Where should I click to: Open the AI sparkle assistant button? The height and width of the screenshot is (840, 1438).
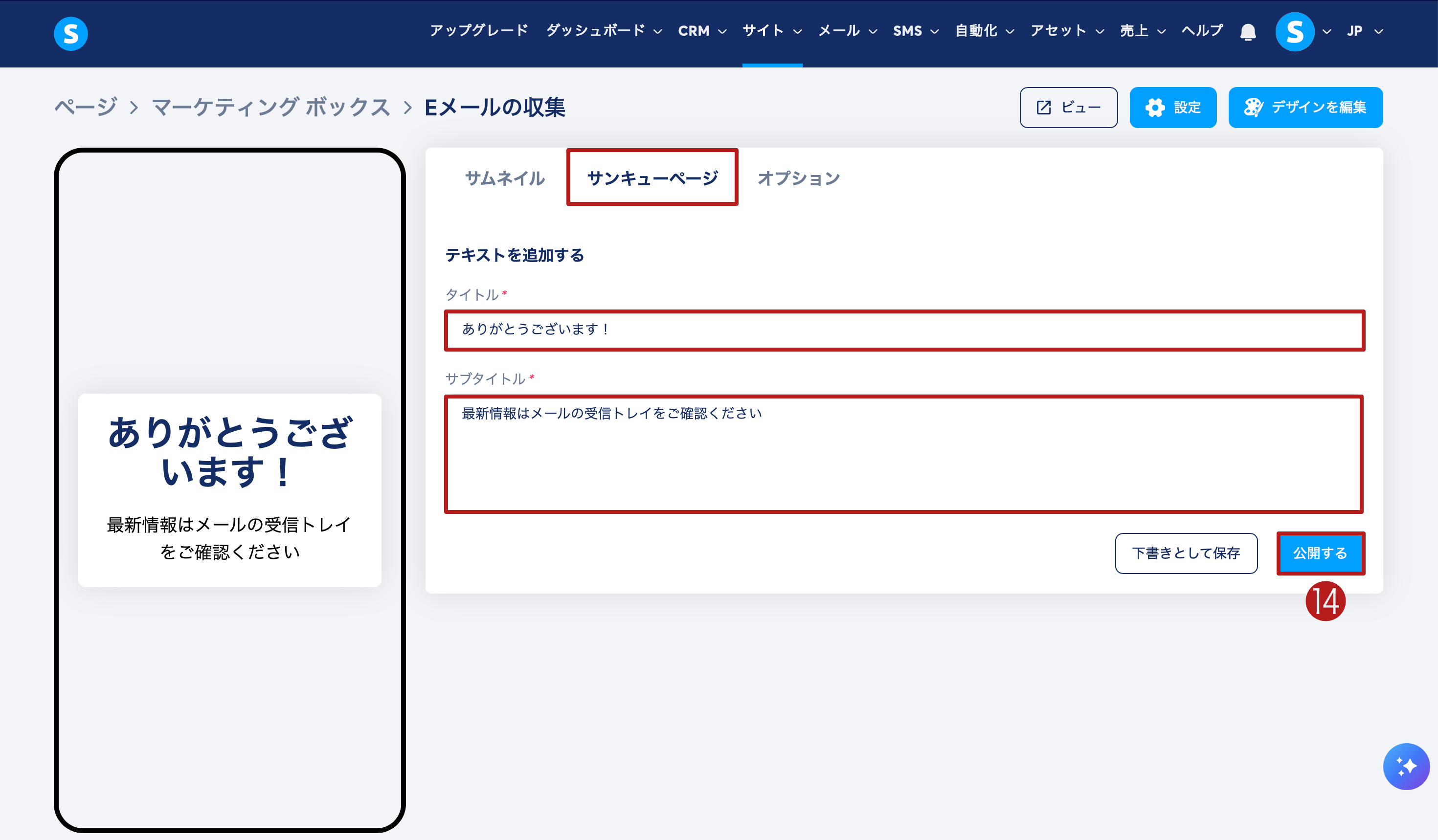tap(1406, 766)
